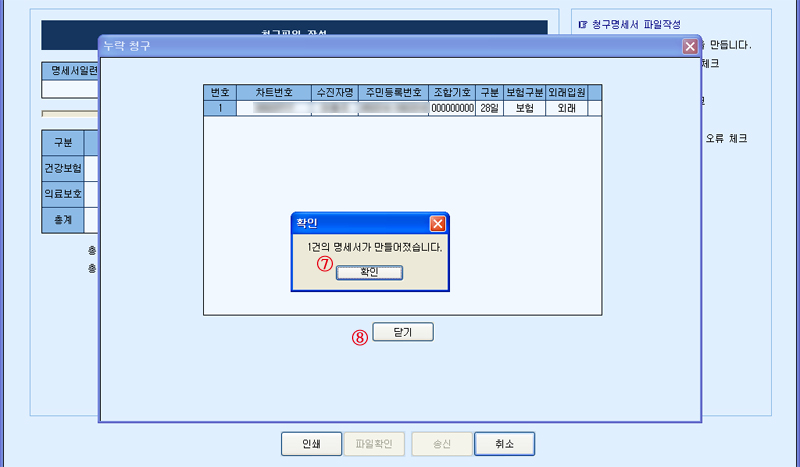This screenshot has width=800, height=467.
Task: Click the 보험구분 column header
Action: (524, 92)
